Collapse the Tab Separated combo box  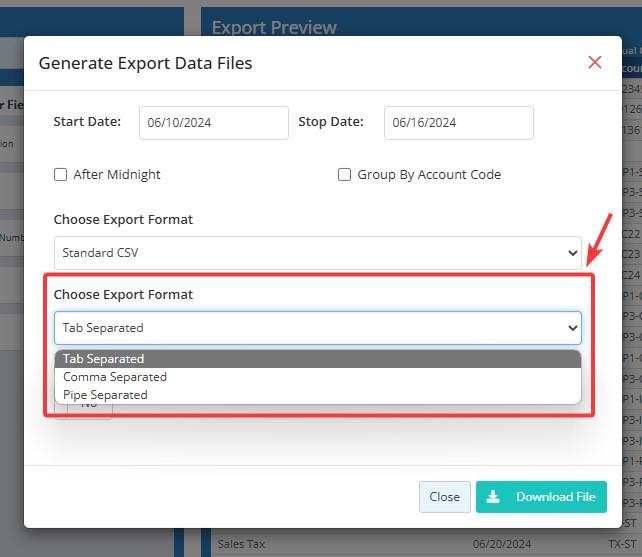coord(317,328)
